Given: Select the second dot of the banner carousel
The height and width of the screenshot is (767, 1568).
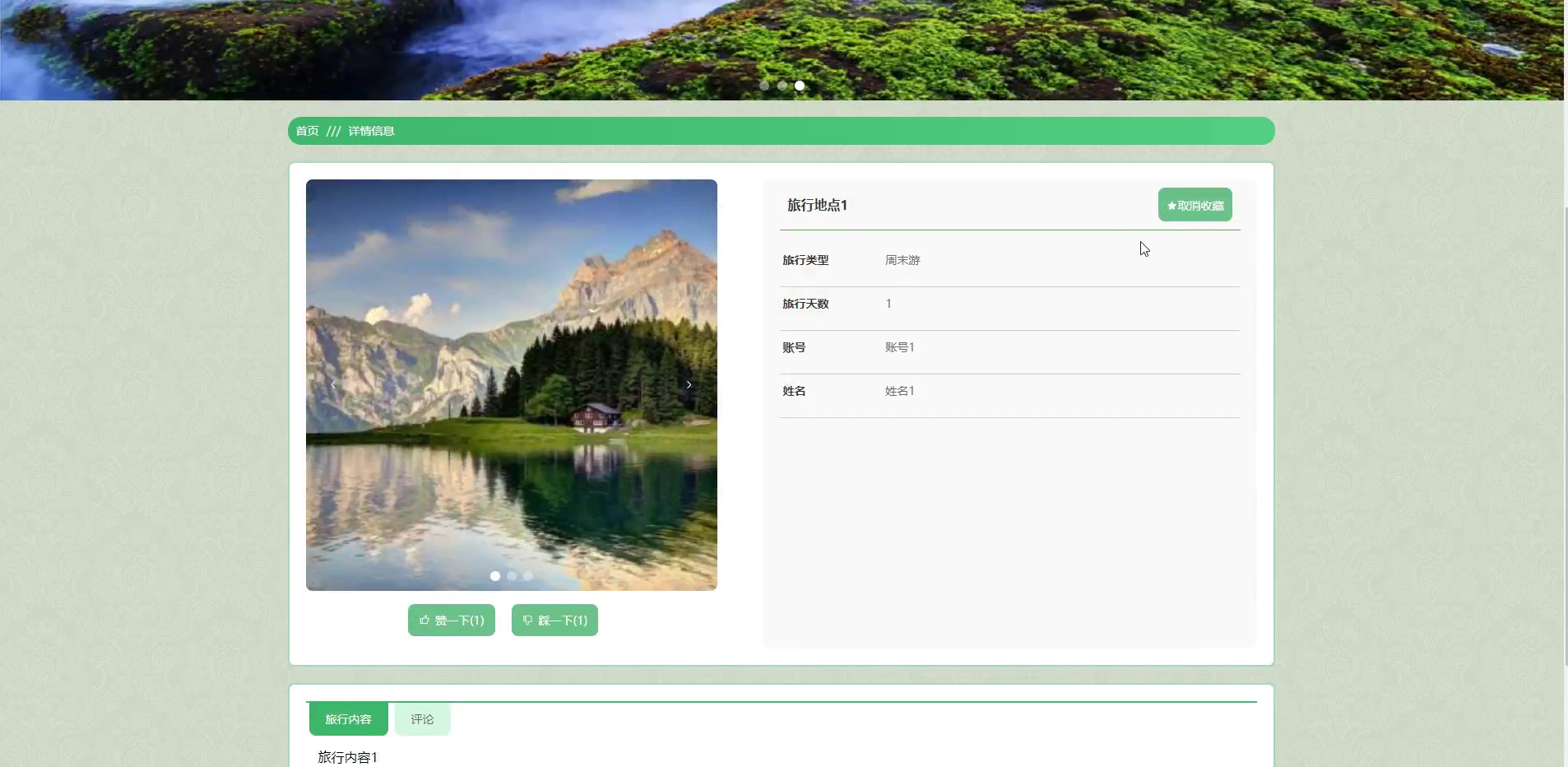Looking at the screenshot, I should point(782,85).
